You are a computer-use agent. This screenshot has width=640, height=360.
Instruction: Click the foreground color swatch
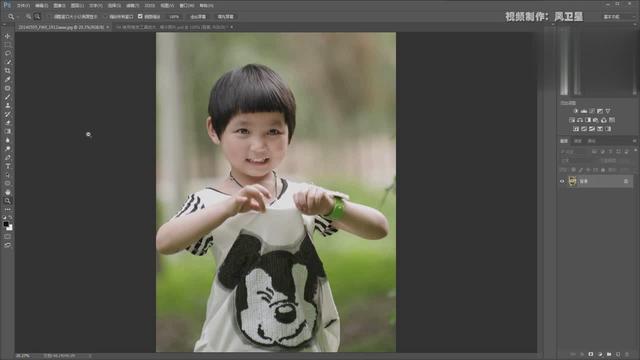[x=6, y=224]
